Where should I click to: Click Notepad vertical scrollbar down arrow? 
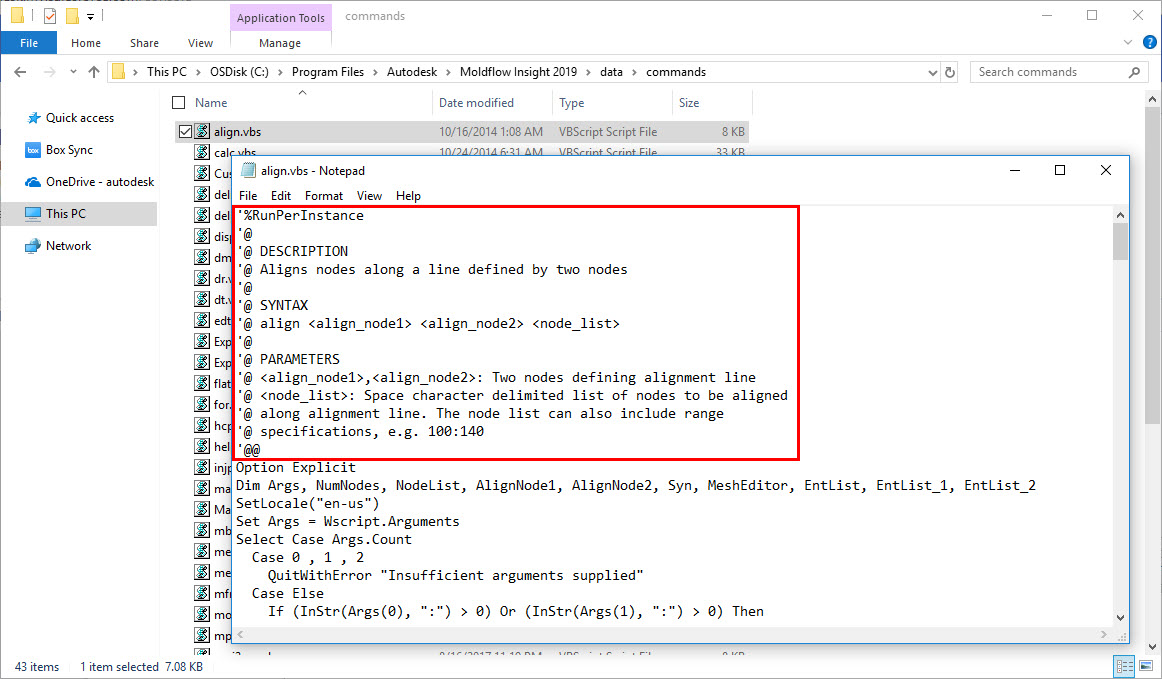[x=1120, y=617]
